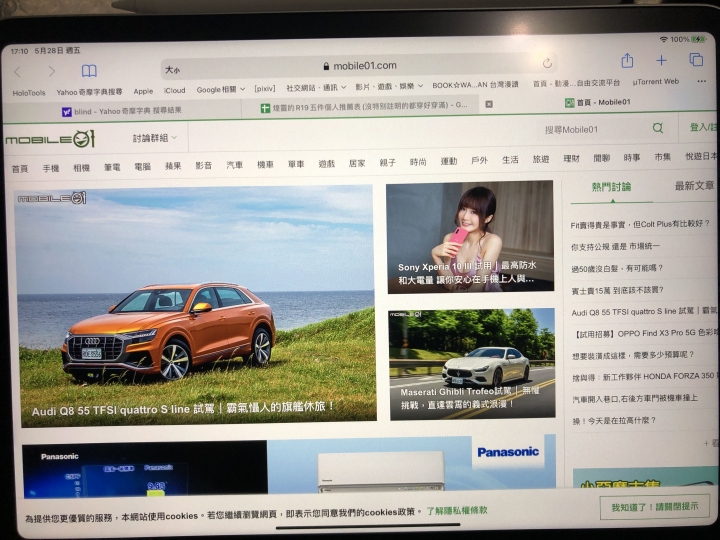The height and width of the screenshot is (540, 720).
Task: Open the Audi Q8 featured article image
Action: tap(197, 305)
